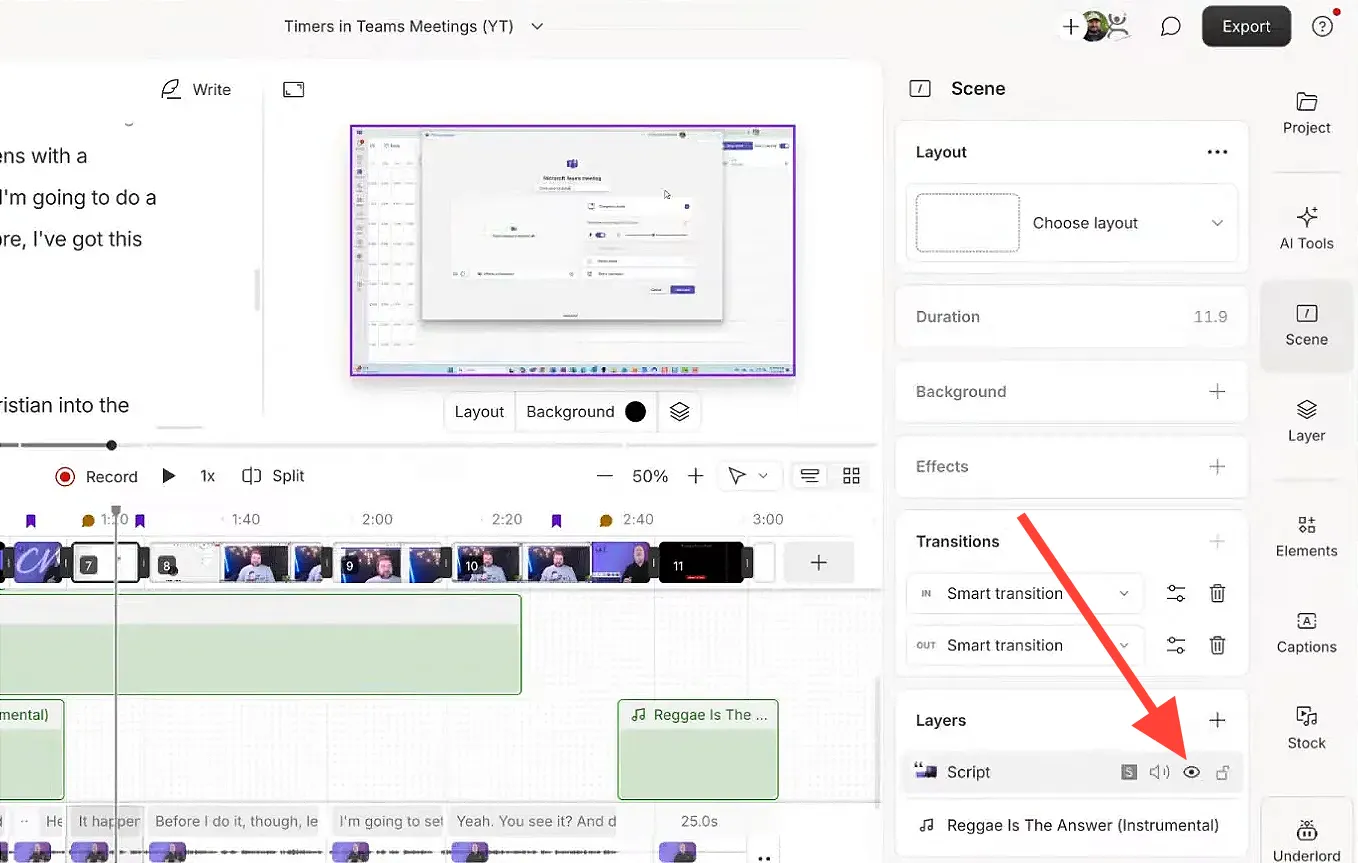Screen dimensions: 1358x863
Task: Open the Project panel
Action: [x=1306, y=113]
